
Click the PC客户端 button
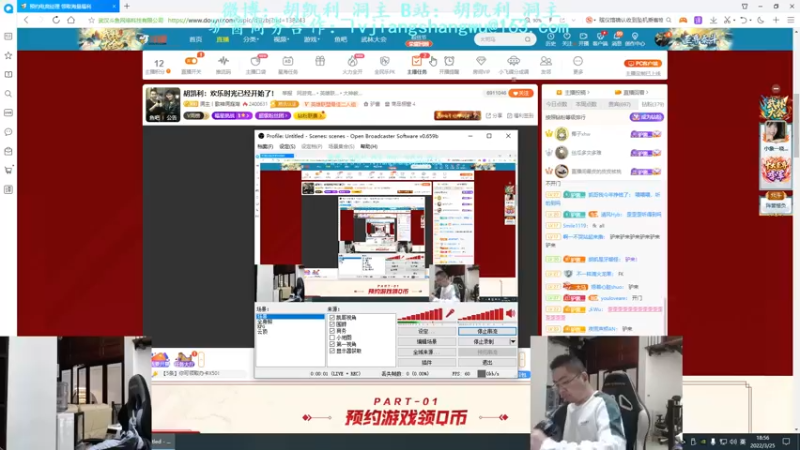[642, 64]
